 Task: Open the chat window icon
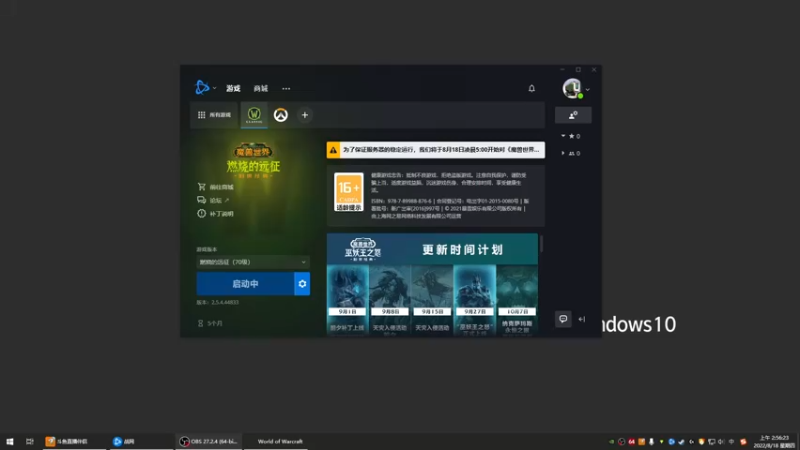pos(563,319)
